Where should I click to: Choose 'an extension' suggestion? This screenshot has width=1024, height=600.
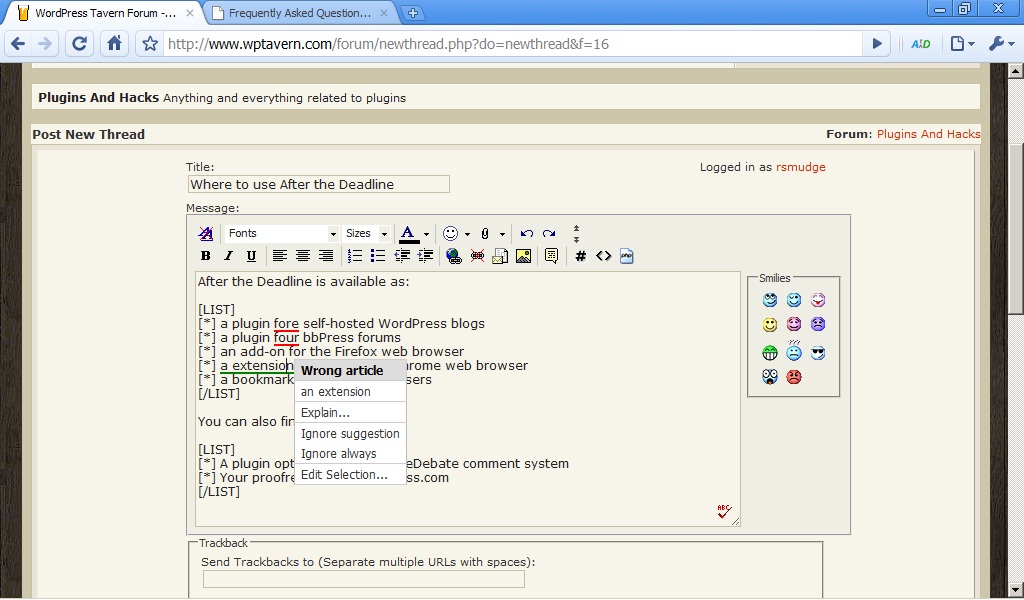pyautogui.click(x=336, y=392)
